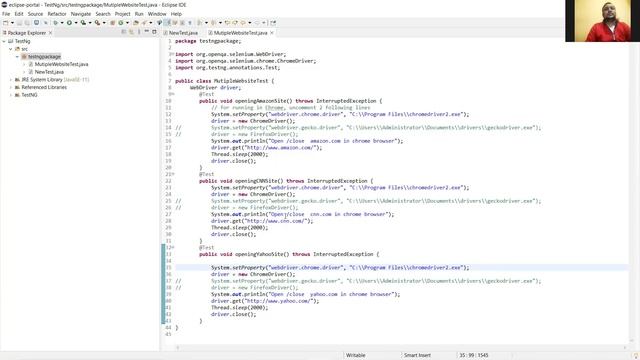Click the editor's horizontal scrollbar
640x360 pixels.
[400, 347]
